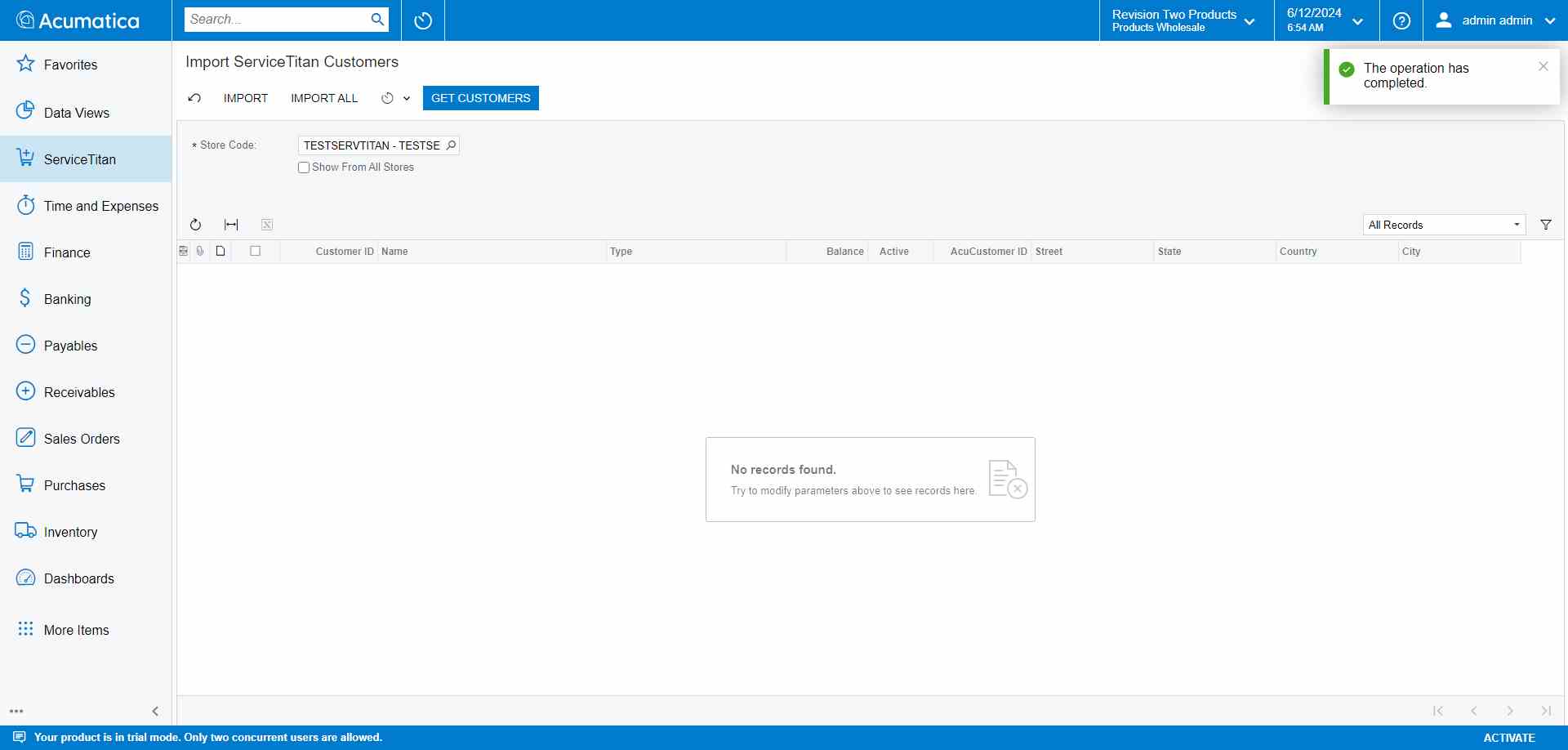The height and width of the screenshot is (750, 1568).
Task: Expand the schedule dropdown arrow
Action: tap(407, 99)
